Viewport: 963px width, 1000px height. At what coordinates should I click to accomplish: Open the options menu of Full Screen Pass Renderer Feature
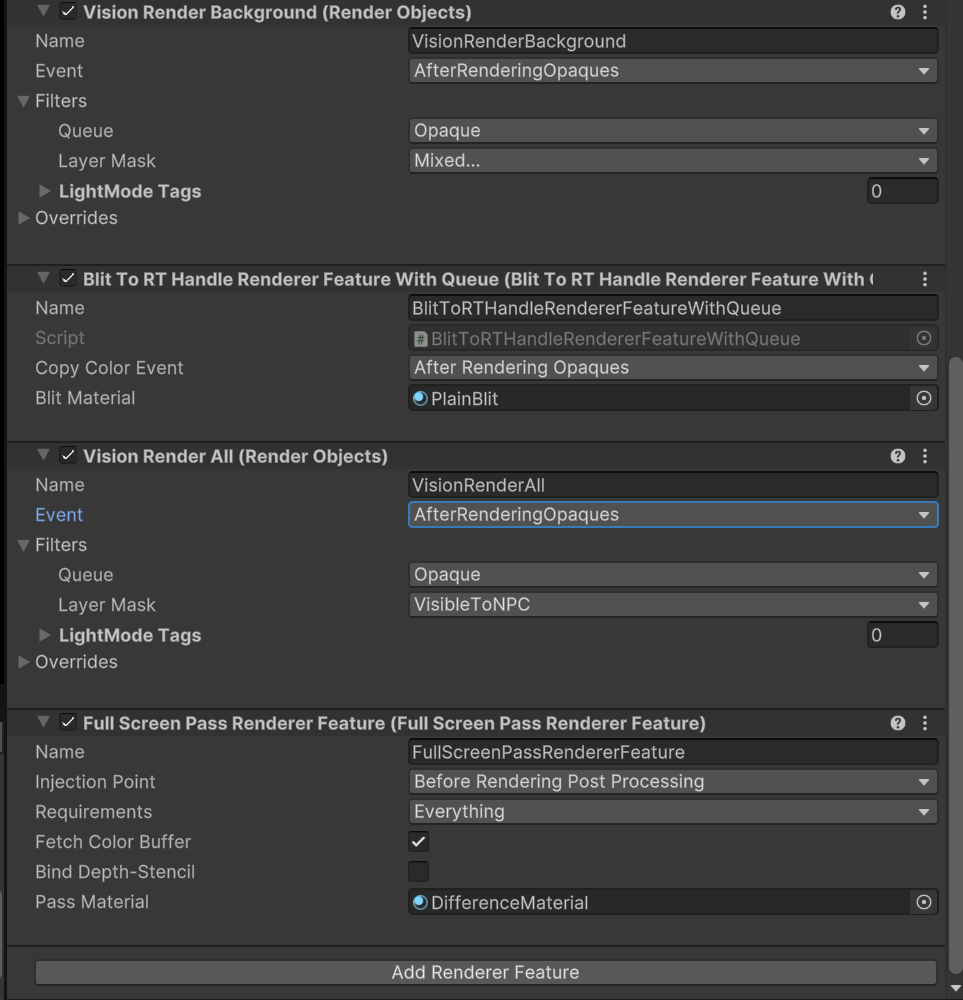point(925,722)
